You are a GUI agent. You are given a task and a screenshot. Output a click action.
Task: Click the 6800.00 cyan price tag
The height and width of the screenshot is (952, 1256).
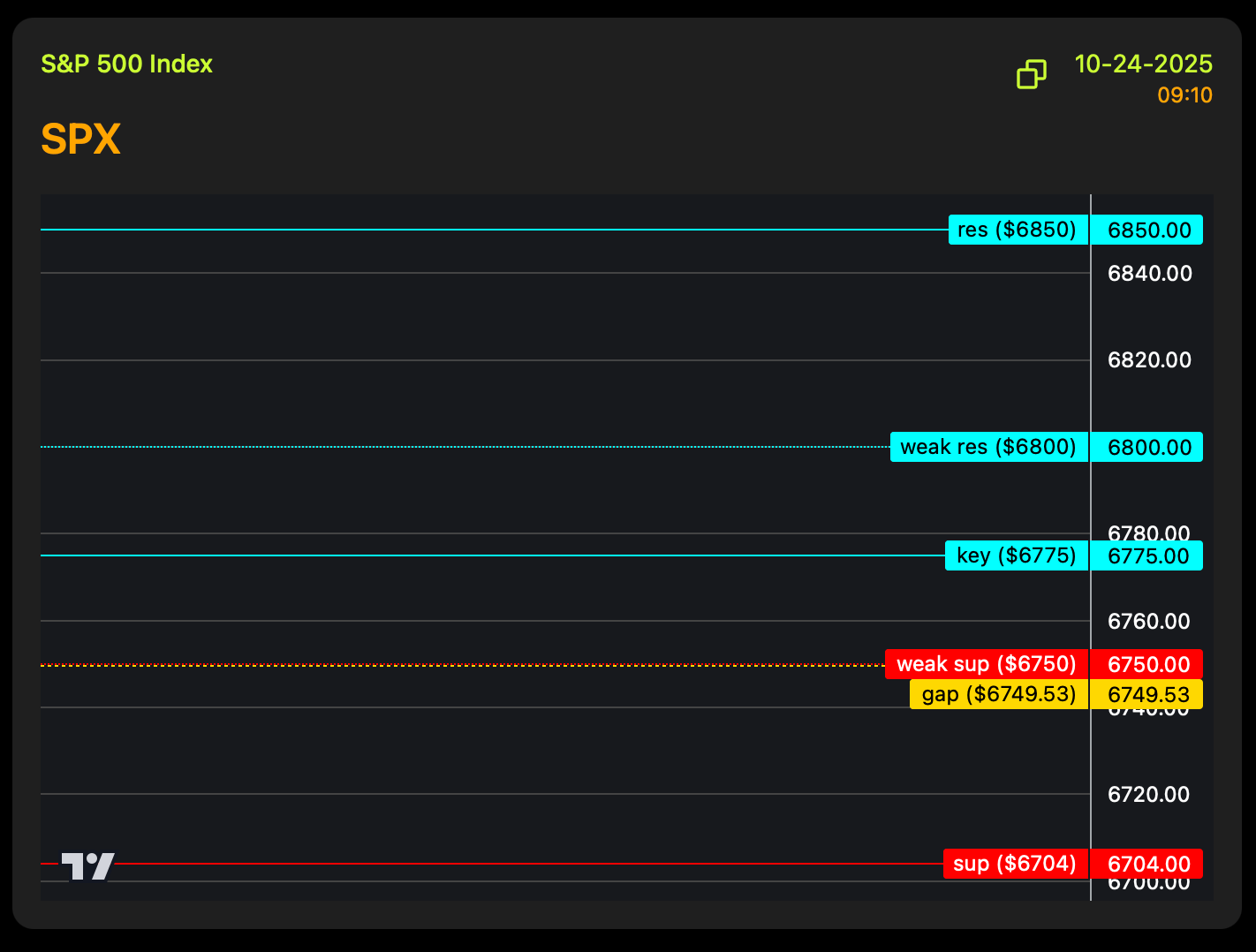[1148, 448]
